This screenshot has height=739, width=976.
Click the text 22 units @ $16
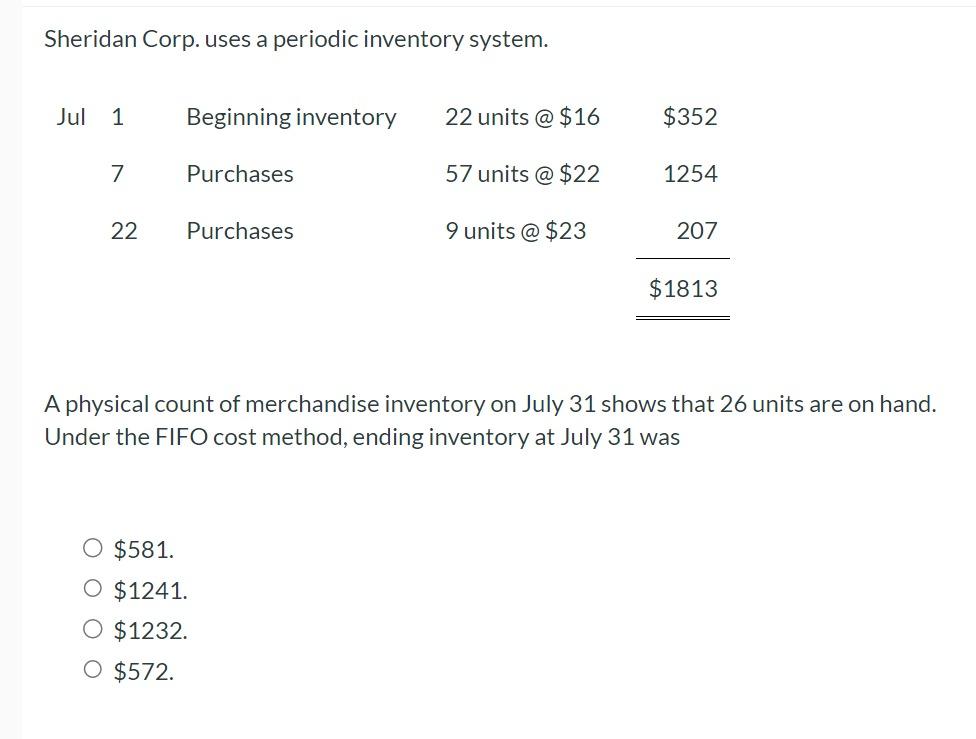click(x=524, y=117)
